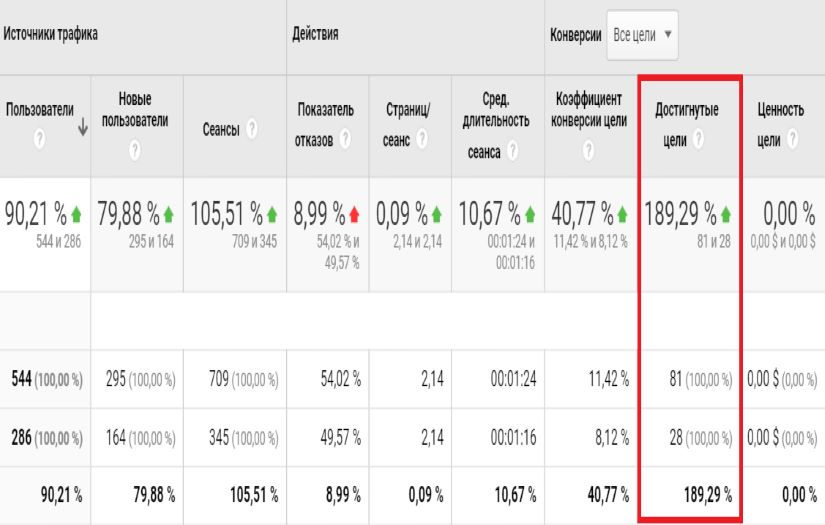The height and width of the screenshot is (525, 825).
Task: Click the bounce rate cell '49,57 %'
Action: click(341, 438)
